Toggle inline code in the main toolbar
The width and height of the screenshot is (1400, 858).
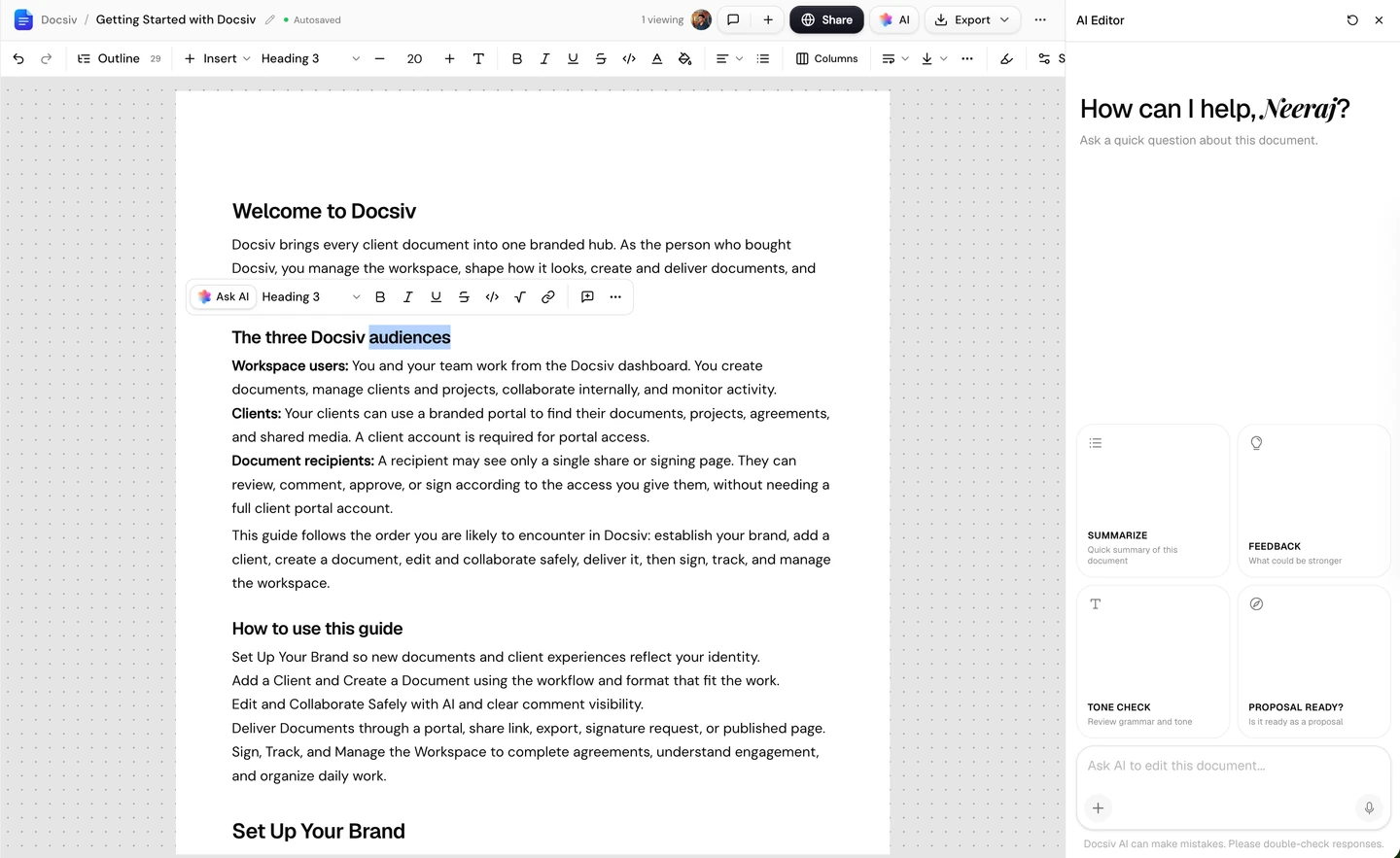pos(629,58)
